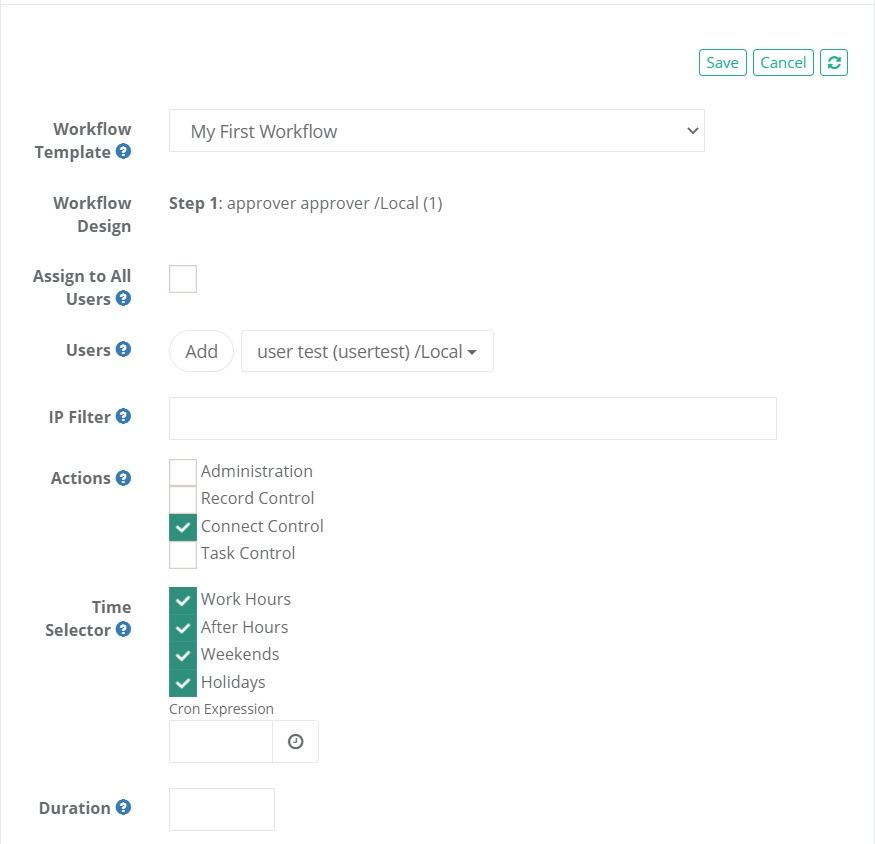Image resolution: width=875 pixels, height=844 pixels.
Task: Disable the Work Hours time selector
Action: pos(183,599)
